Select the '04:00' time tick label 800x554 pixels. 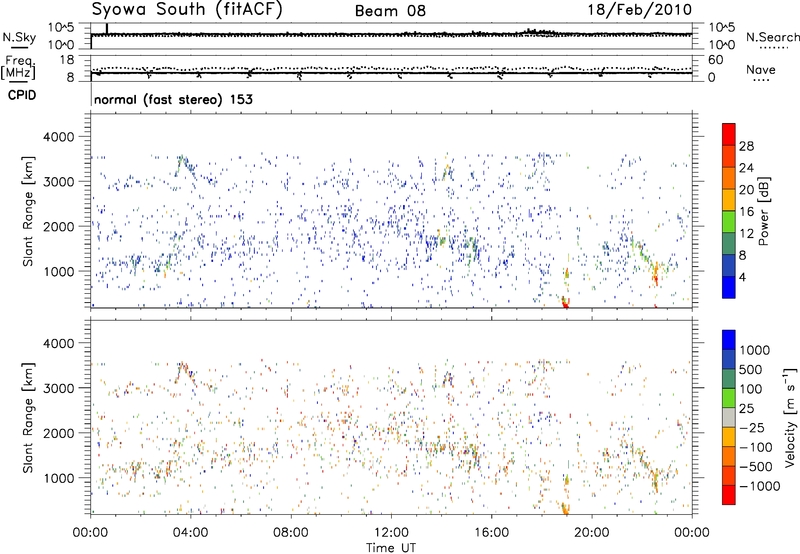tap(190, 533)
